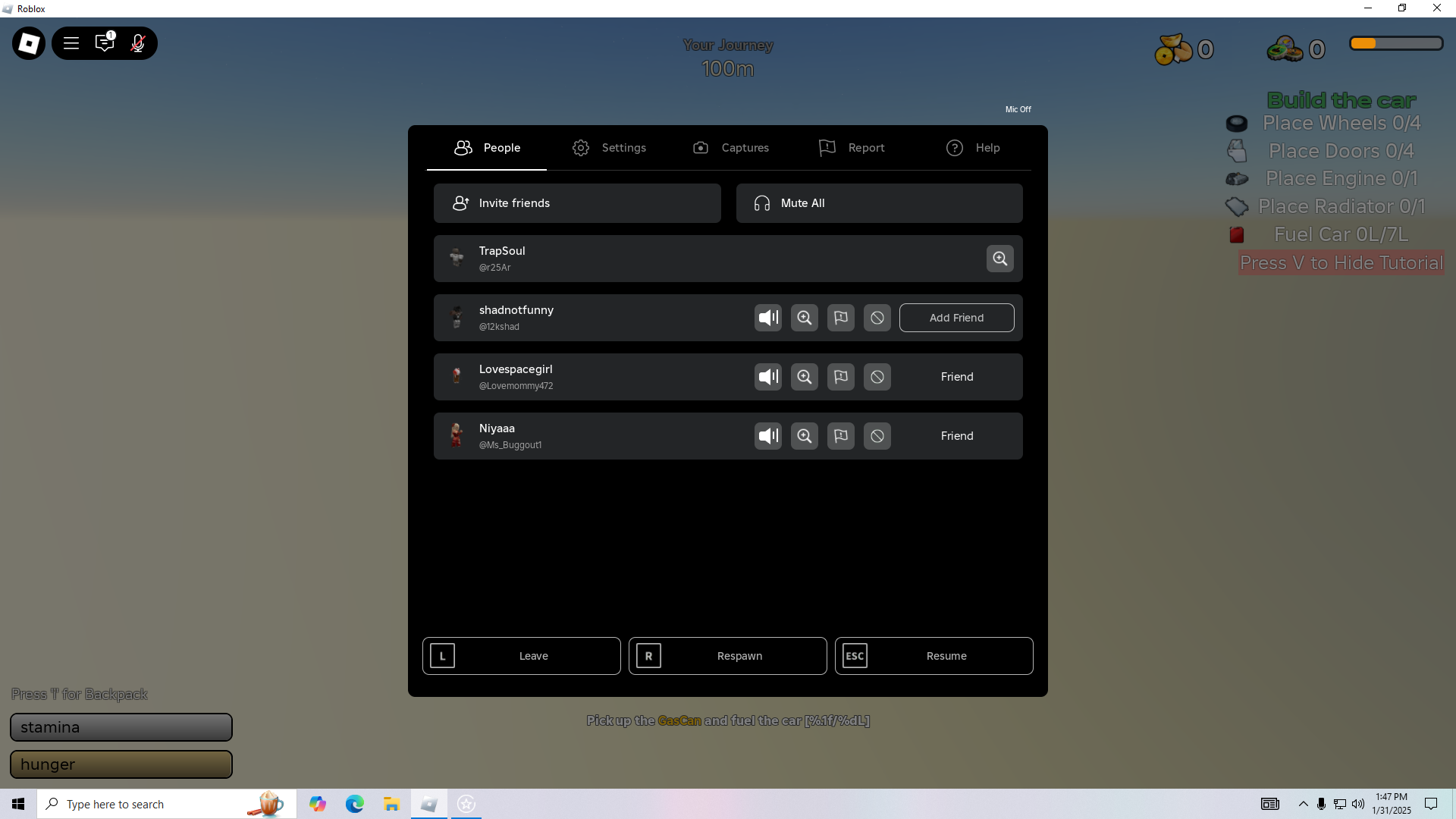The height and width of the screenshot is (819, 1456).
Task: Open the Help tab
Action: click(973, 148)
